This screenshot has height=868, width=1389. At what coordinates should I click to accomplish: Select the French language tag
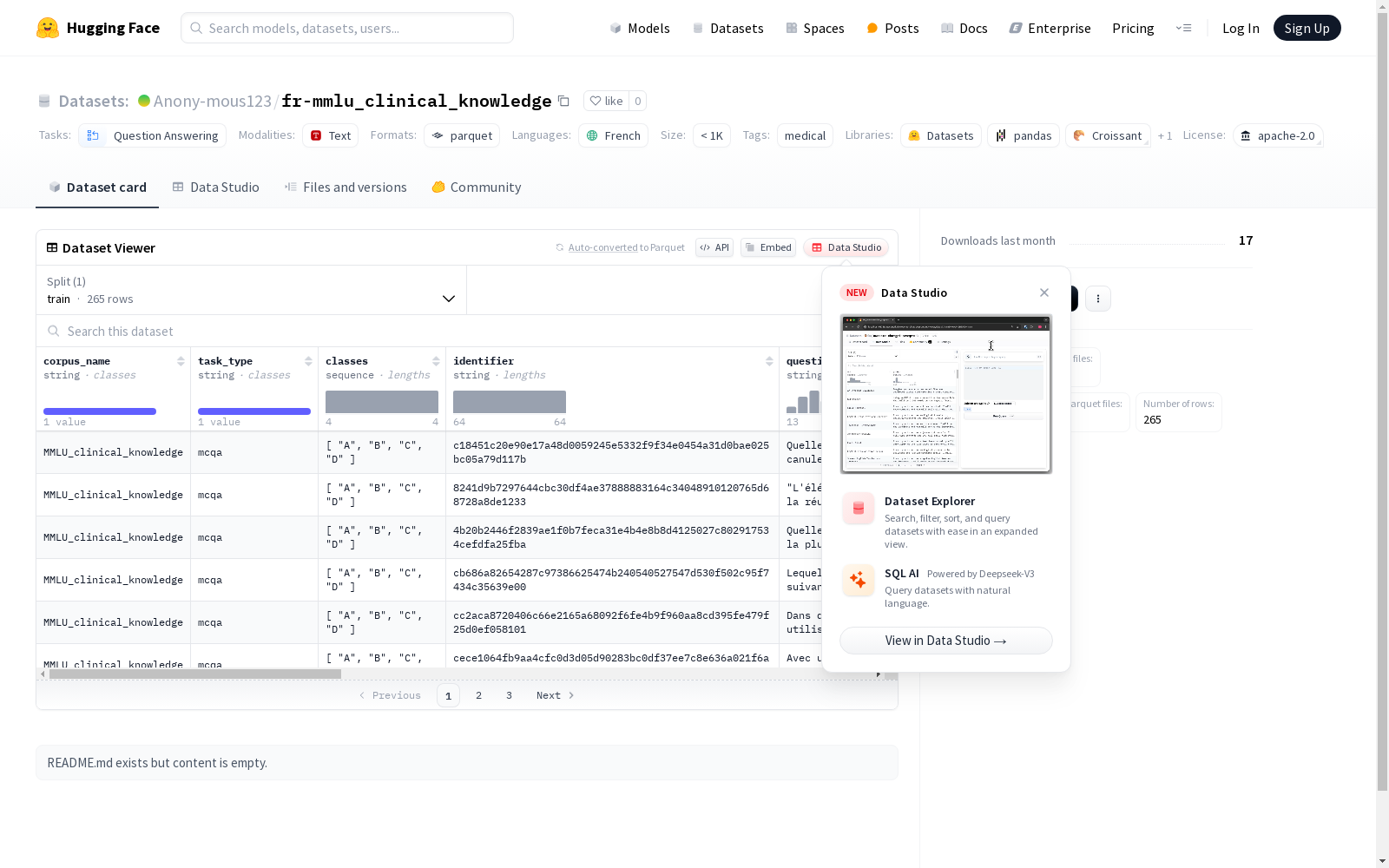(x=613, y=135)
